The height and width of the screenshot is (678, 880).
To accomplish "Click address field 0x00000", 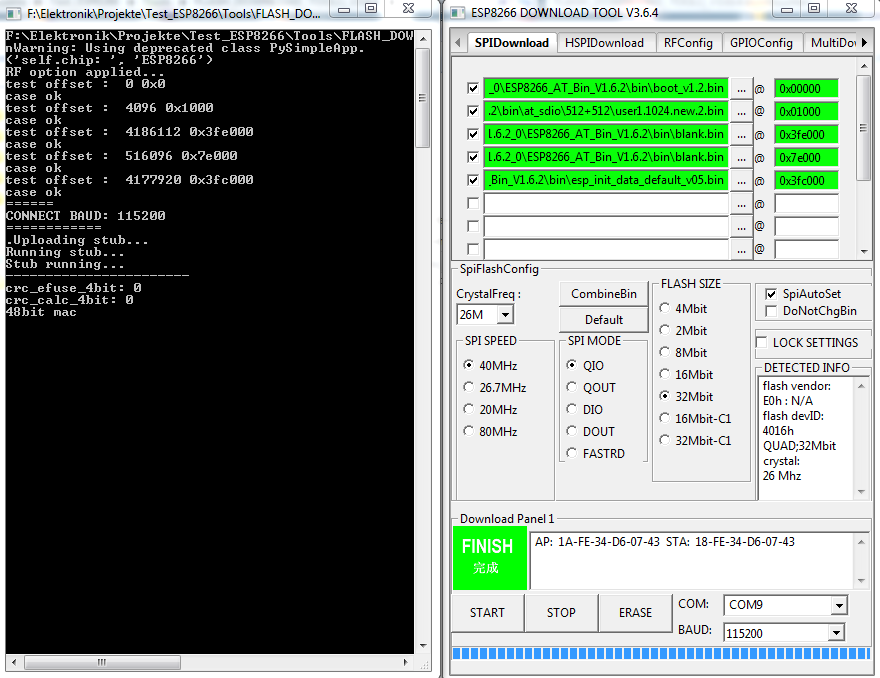I will [806, 89].
